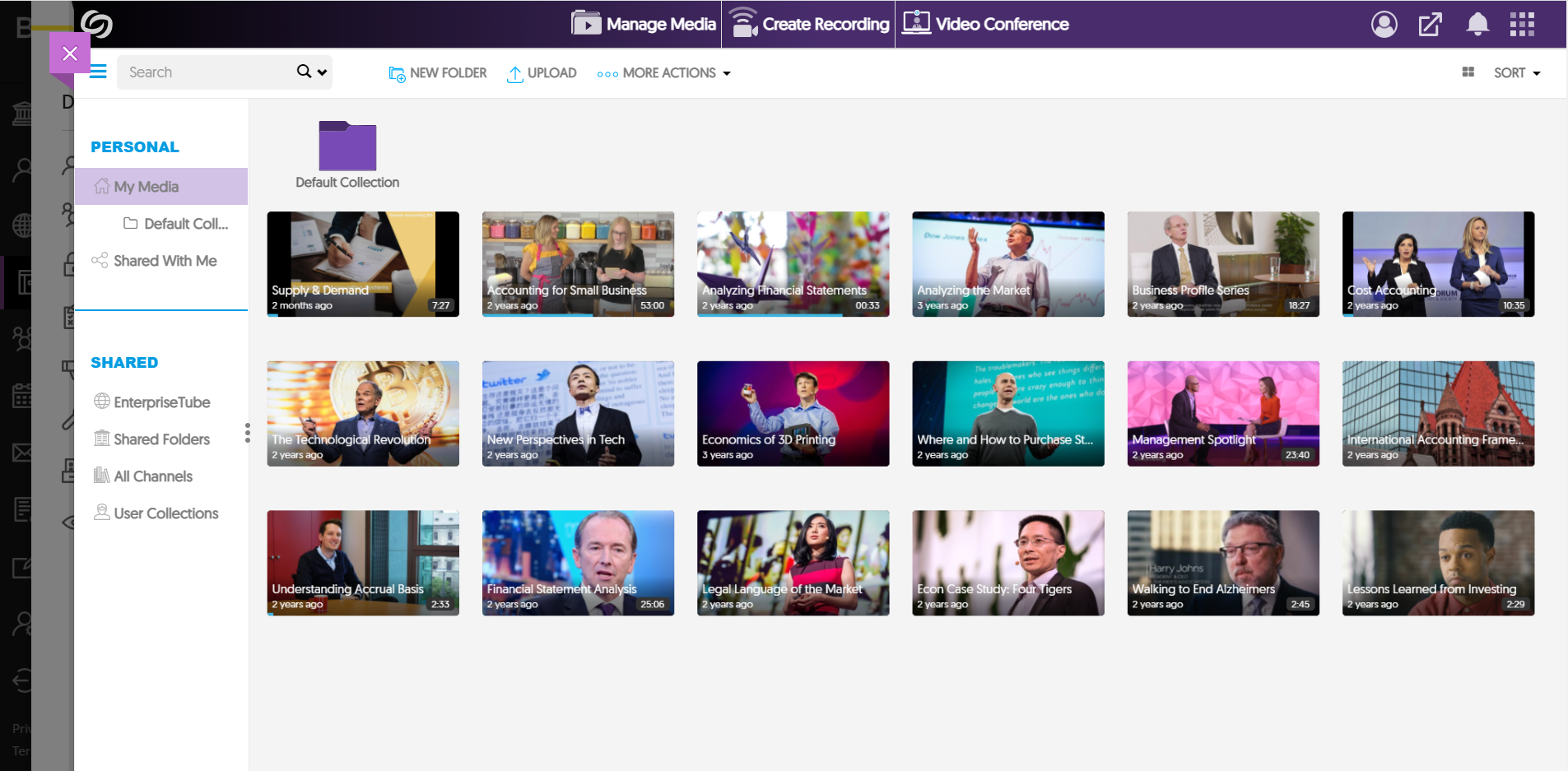Open the SORT dropdown
Viewport: 1568px width, 771px height.
point(1516,73)
